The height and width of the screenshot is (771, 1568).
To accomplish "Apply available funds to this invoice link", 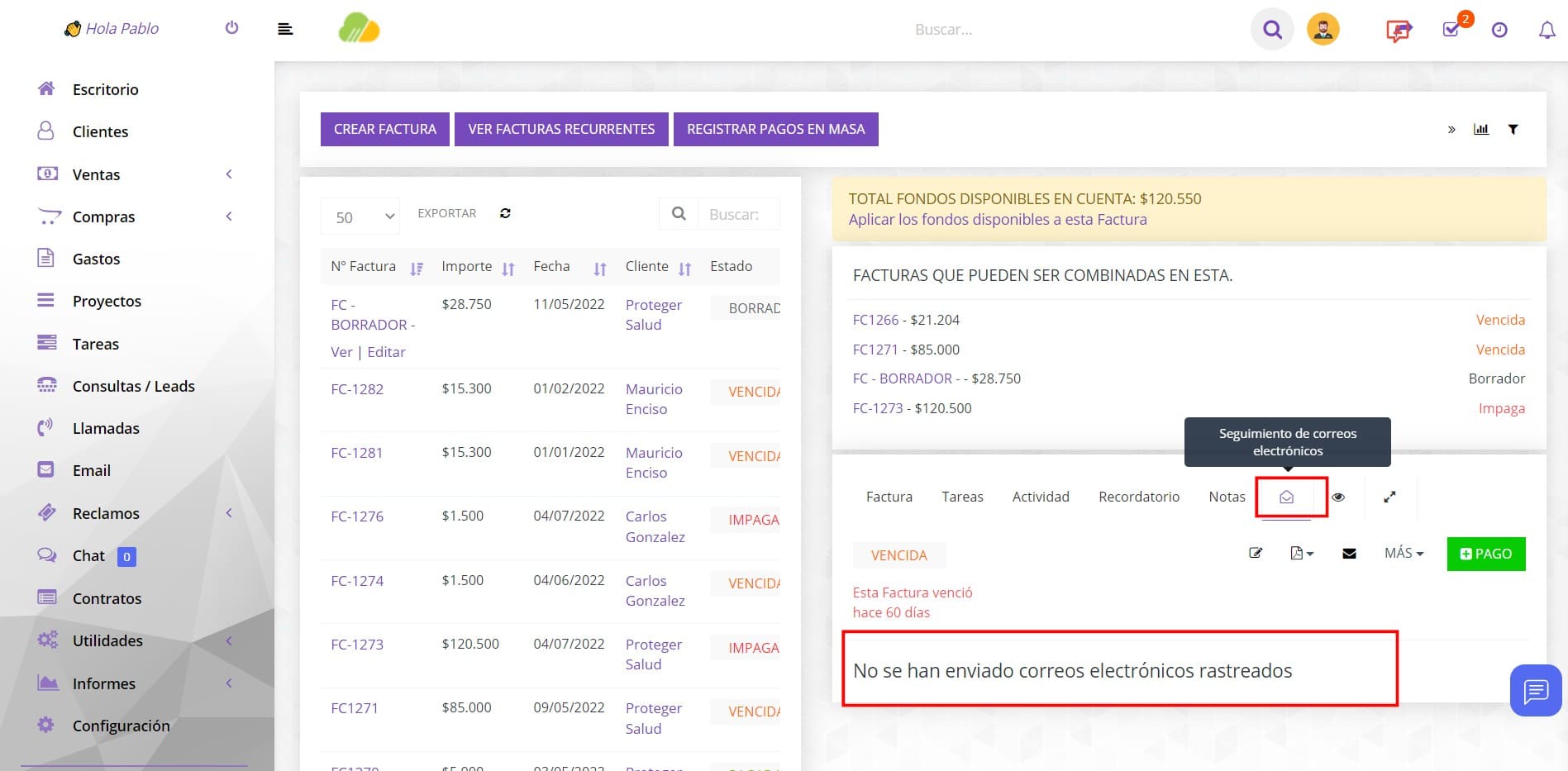I will click(x=998, y=220).
